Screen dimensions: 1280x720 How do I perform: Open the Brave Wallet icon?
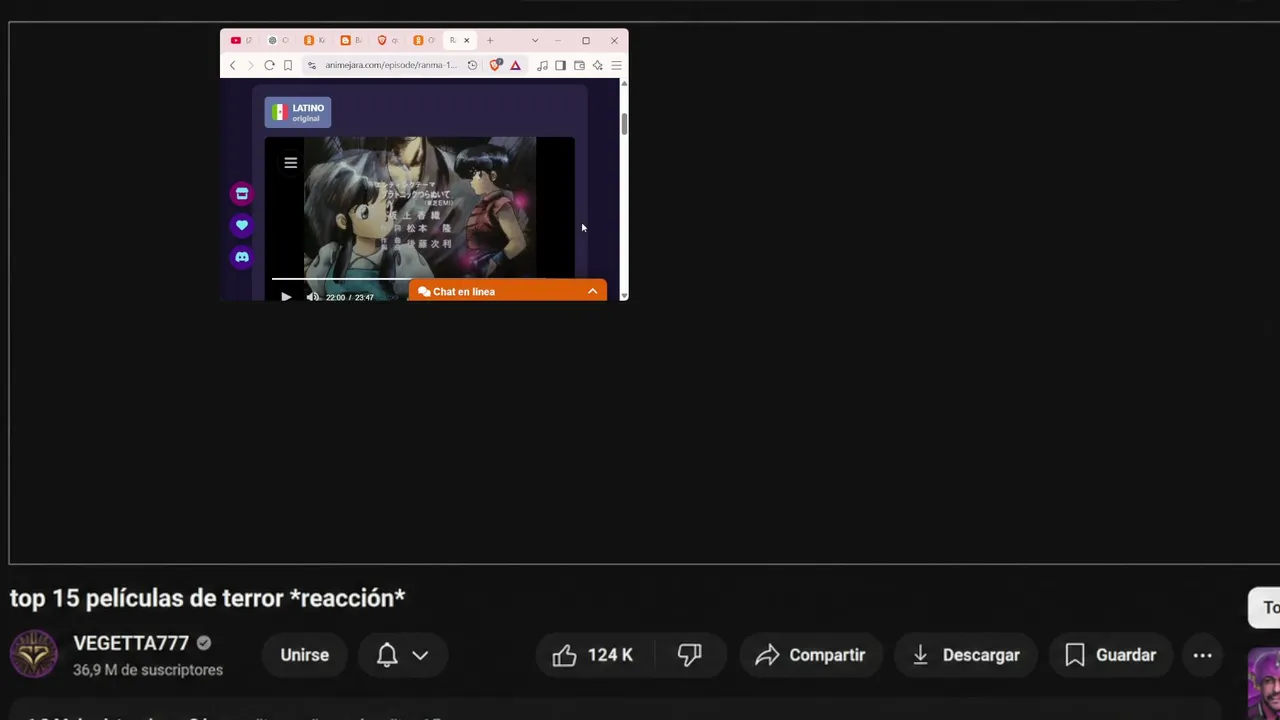coord(579,65)
